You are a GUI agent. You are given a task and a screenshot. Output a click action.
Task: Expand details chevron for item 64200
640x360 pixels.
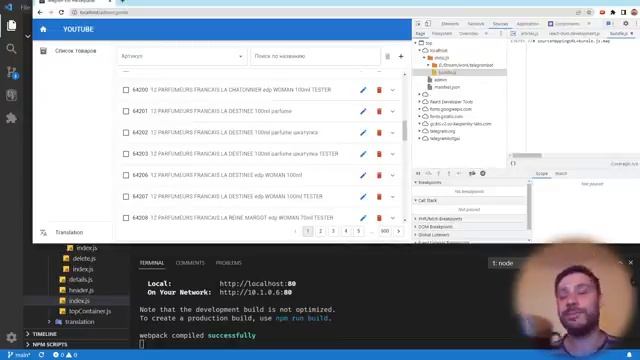point(393,90)
